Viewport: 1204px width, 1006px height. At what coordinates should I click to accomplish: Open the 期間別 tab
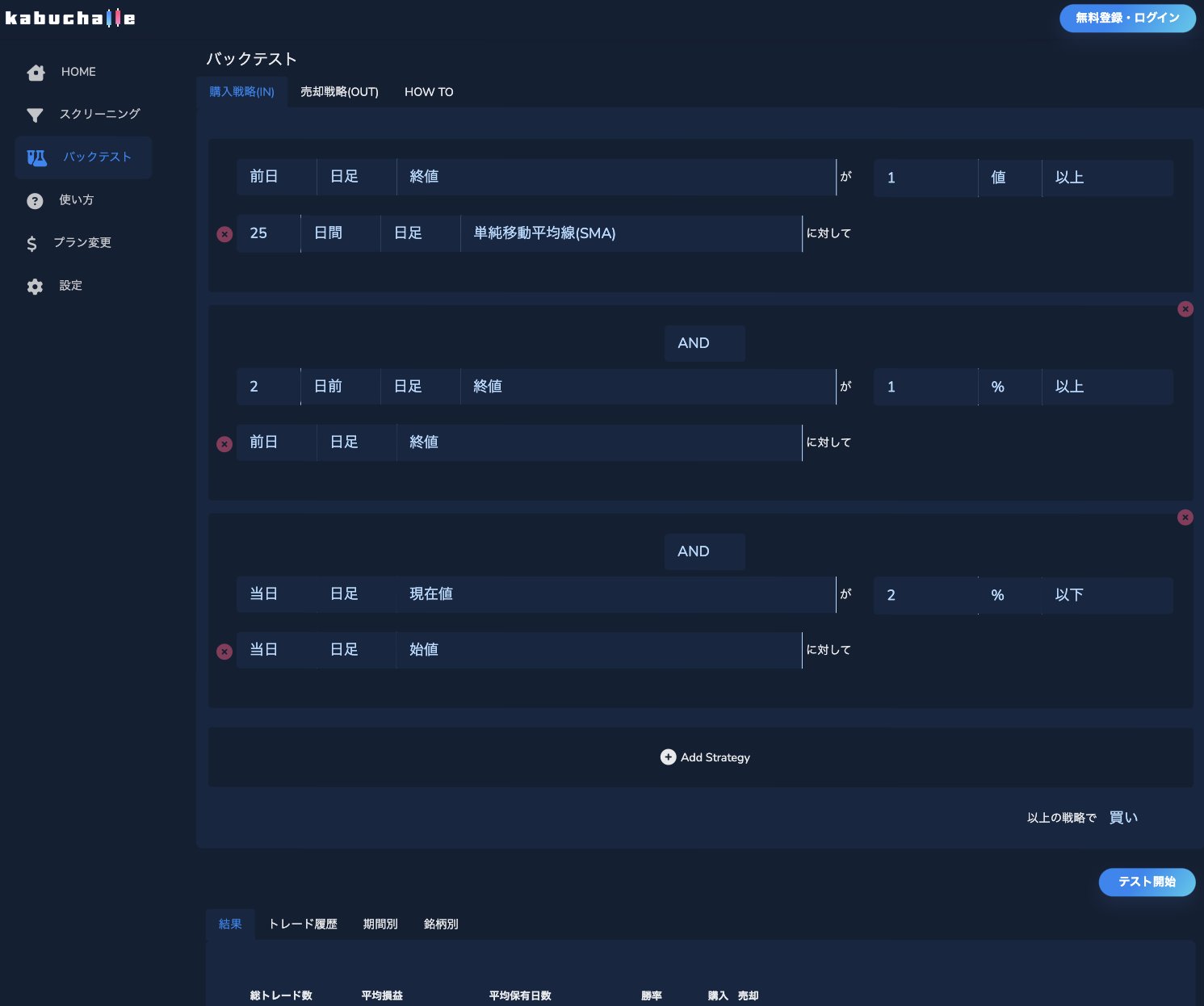(380, 924)
